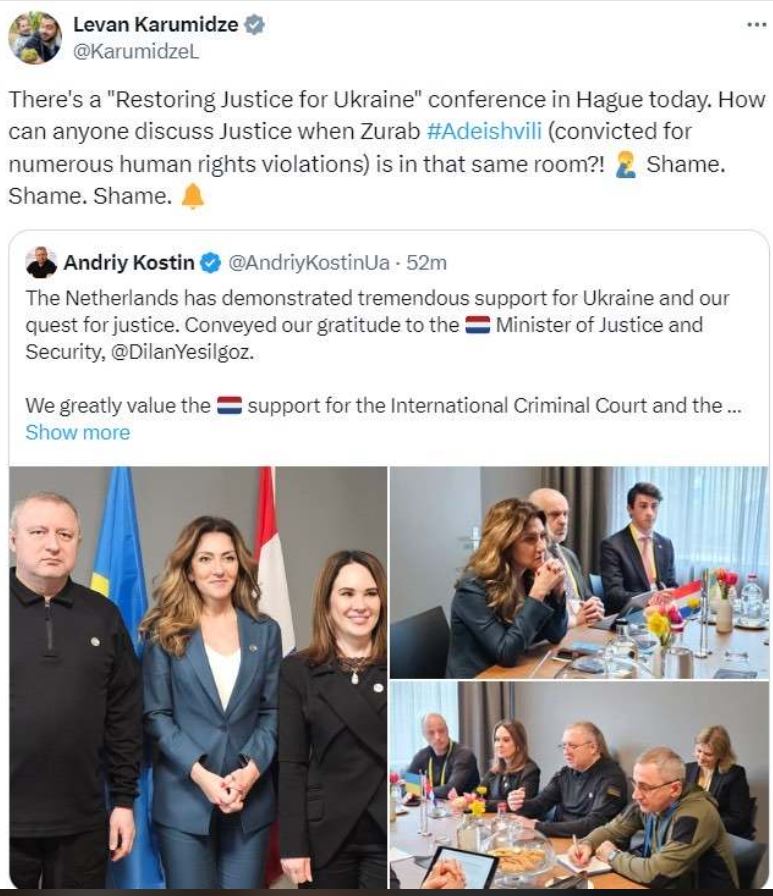Expand quoted tweet with Show more
This screenshot has width=773, height=896.
[x=78, y=433]
